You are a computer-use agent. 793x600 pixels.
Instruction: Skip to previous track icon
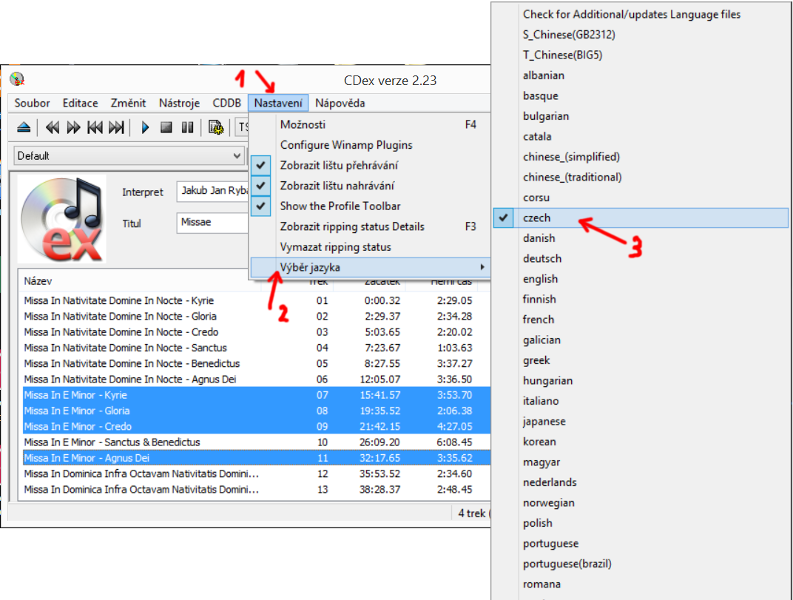point(95,127)
